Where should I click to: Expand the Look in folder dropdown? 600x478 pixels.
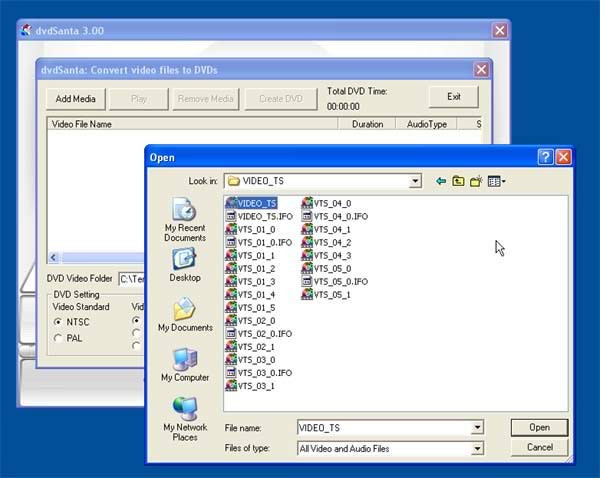tap(415, 181)
